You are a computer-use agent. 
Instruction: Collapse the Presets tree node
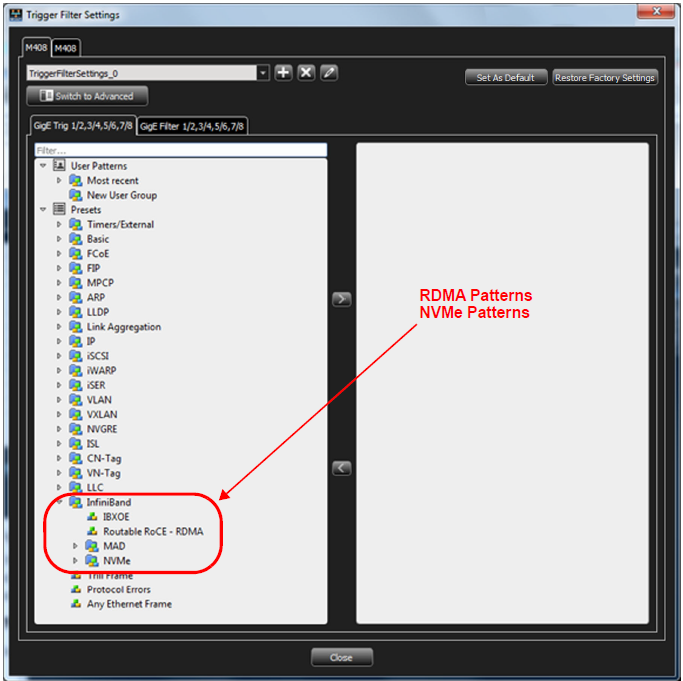(43, 209)
